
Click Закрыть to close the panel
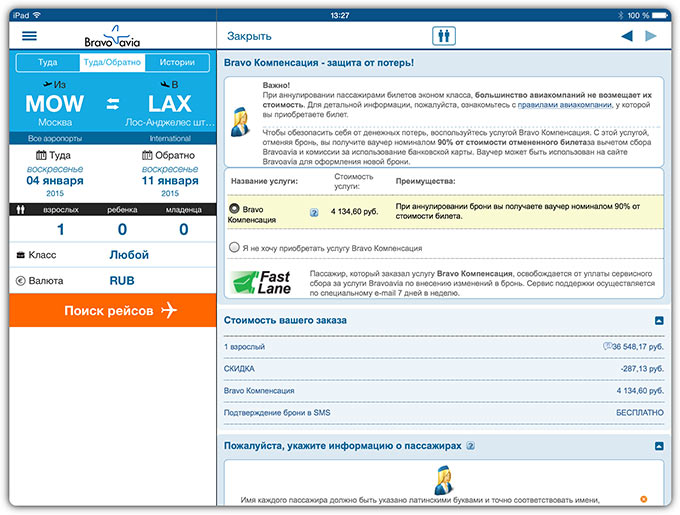(249, 36)
